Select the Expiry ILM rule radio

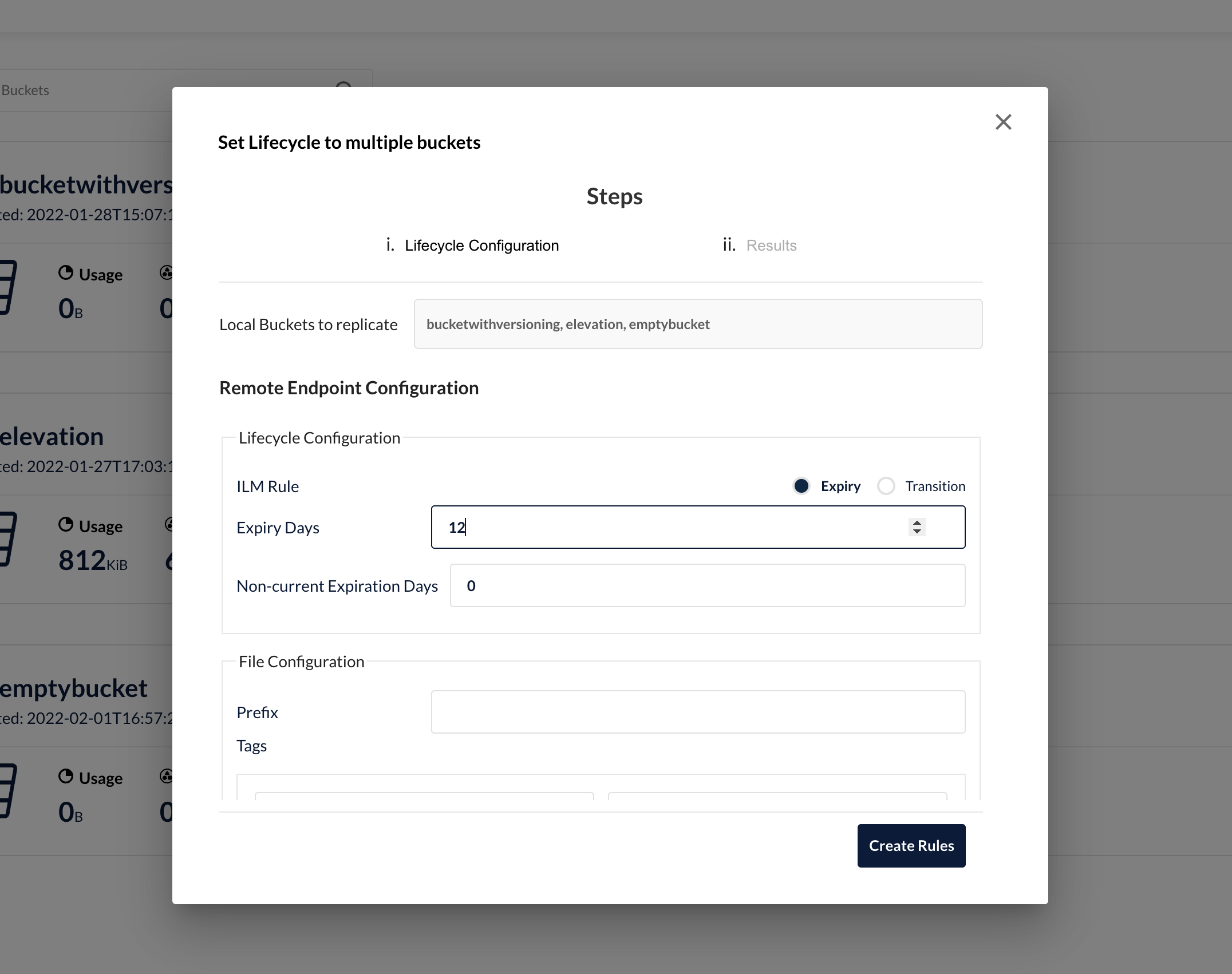tap(801, 486)
